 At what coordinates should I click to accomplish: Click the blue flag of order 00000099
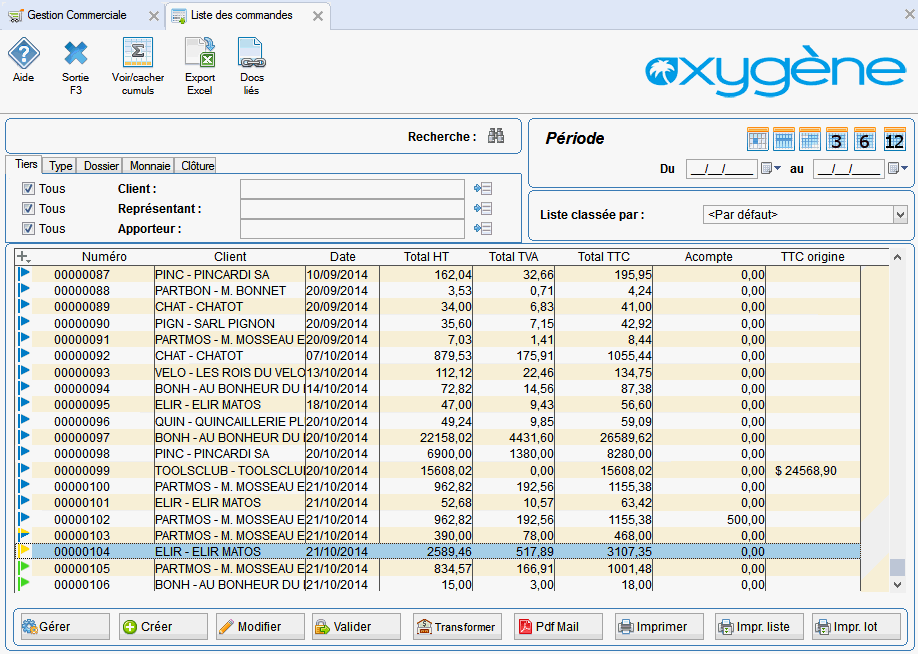(24, 470)
